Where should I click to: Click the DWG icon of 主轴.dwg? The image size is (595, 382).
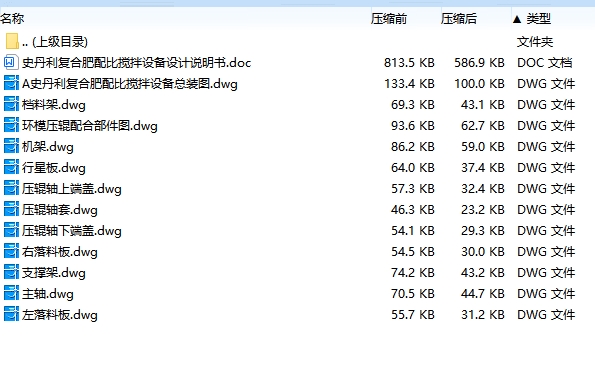click(11, 293)
